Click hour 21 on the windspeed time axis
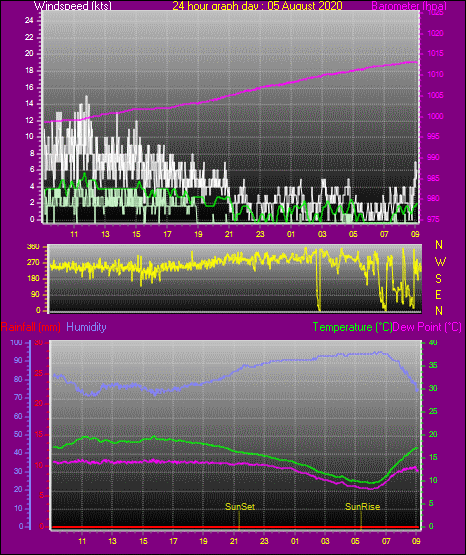466x555 pixels. 229,234
